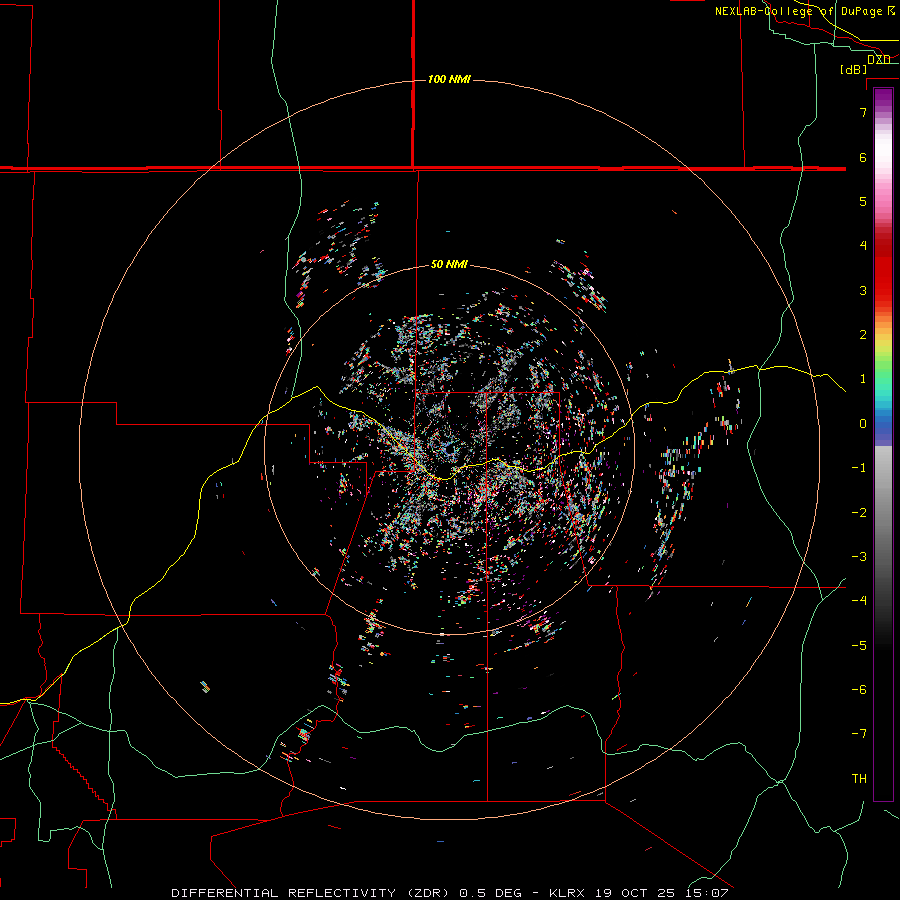Image resolution: width=900 pixels, height=900 pixels.
Task: Click the 2 value on color scale
Action: coord(863,335)
